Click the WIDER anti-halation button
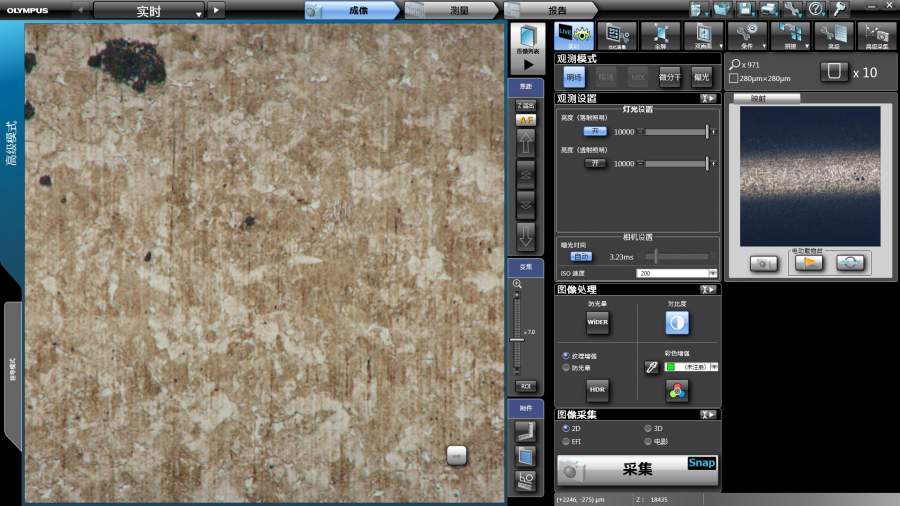 598,322
